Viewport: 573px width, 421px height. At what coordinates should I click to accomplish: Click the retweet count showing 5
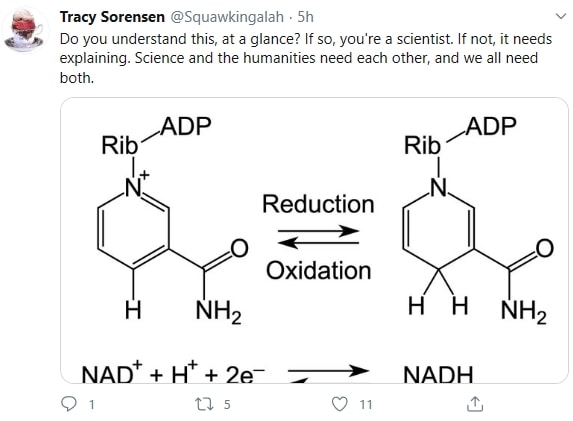pos(227,405)
